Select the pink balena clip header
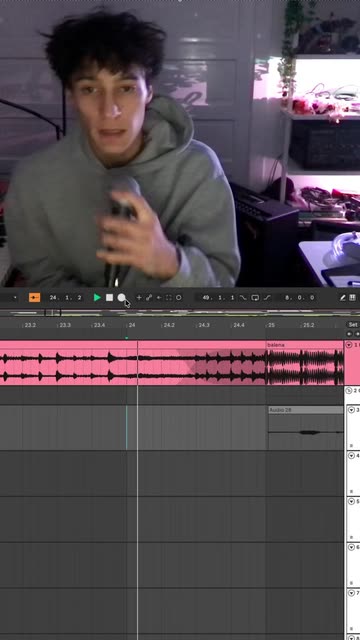360x640 pixels. [304, 345]
